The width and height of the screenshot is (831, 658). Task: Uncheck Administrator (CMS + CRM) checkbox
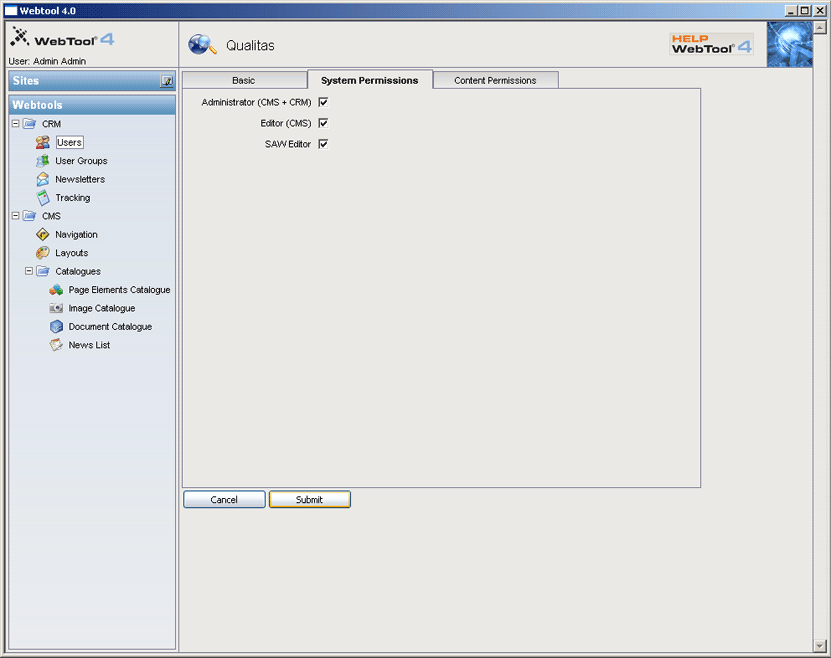point(323,102)
